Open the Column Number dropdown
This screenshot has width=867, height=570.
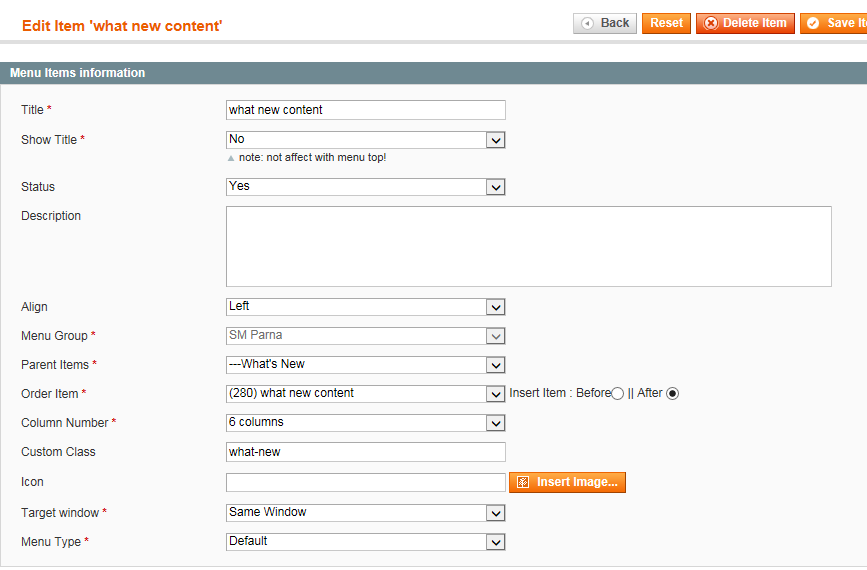point(365,423)
